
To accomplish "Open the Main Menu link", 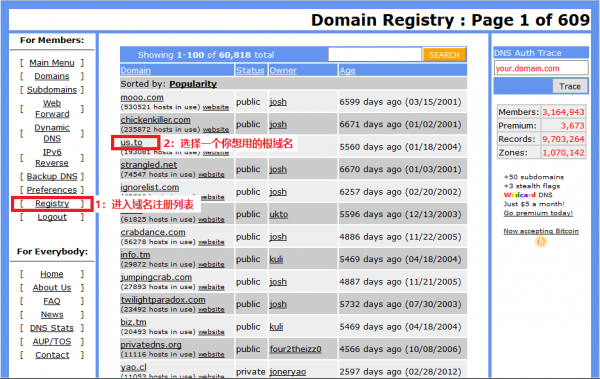I will 52,62.
